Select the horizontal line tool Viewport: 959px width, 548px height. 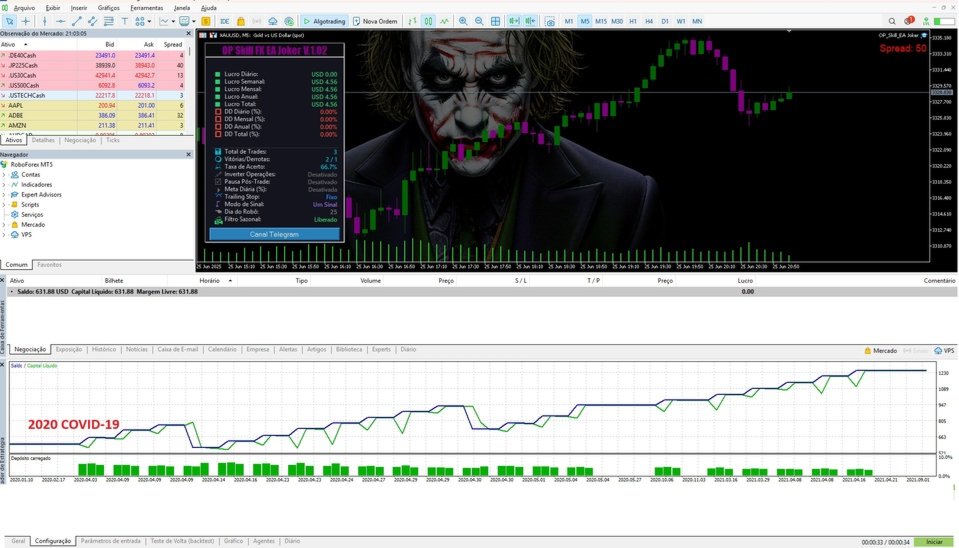click(x=61, y=21)
